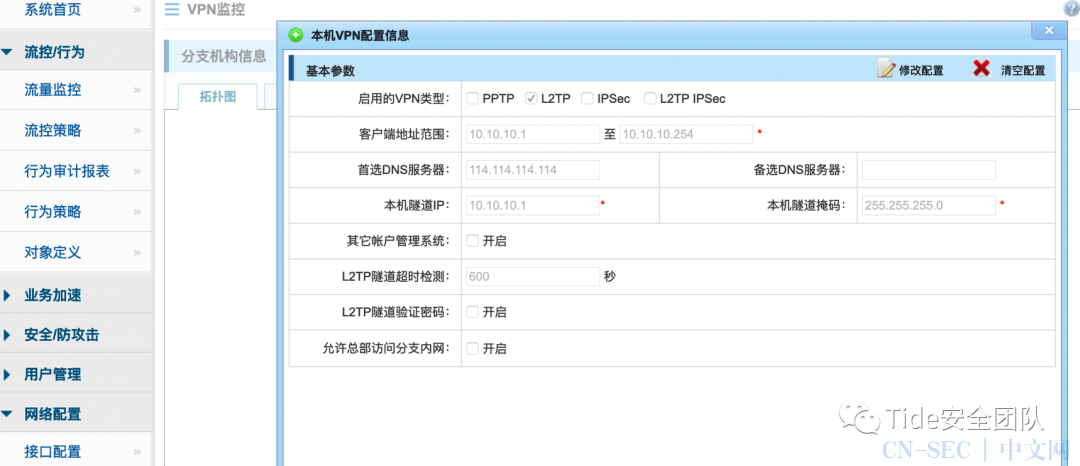1080x466 pixels.
Task: Enable the L2TP IPSec checkbox
Action: tap(650, 98)
